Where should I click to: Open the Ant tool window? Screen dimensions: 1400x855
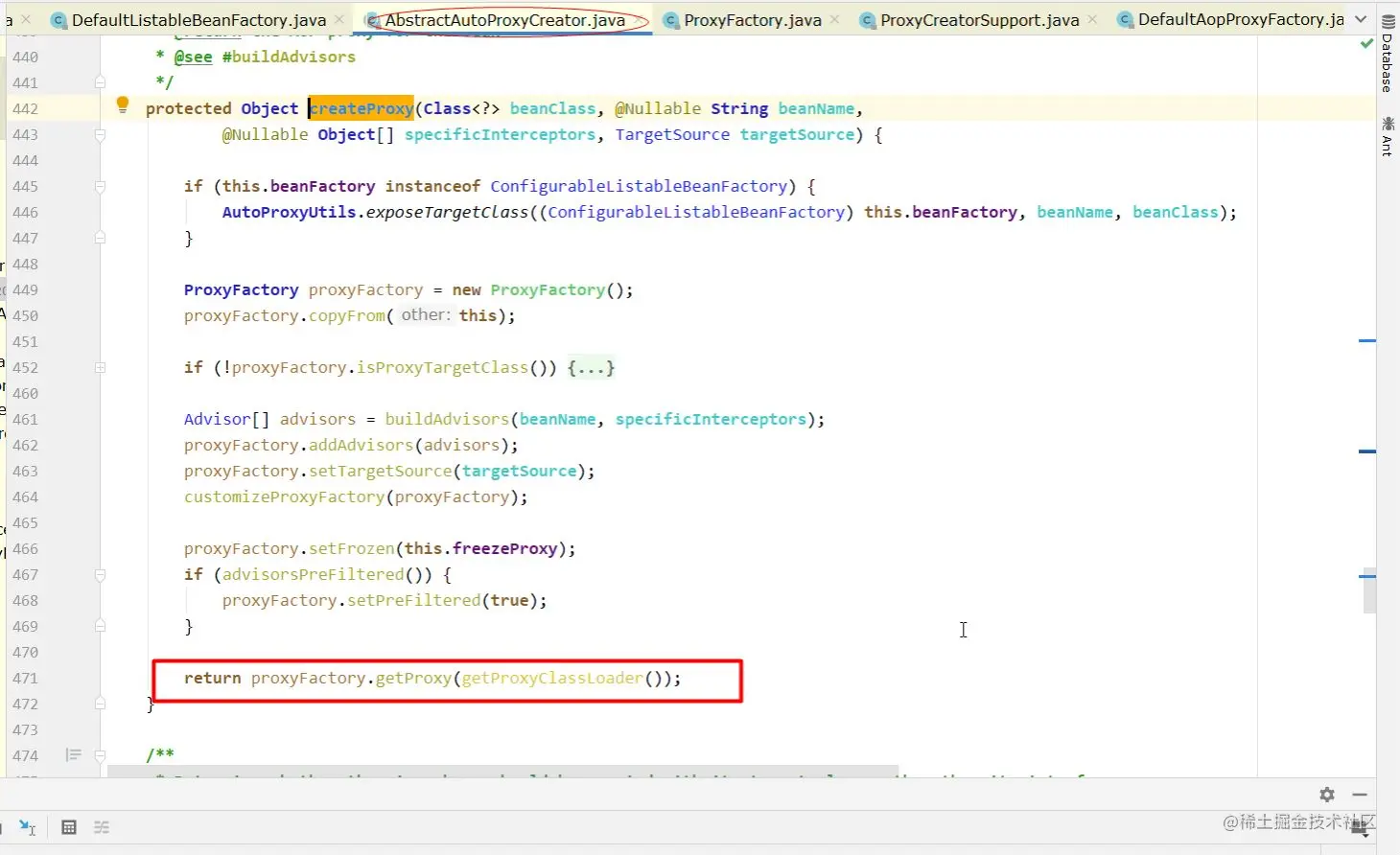point(1388,136)
